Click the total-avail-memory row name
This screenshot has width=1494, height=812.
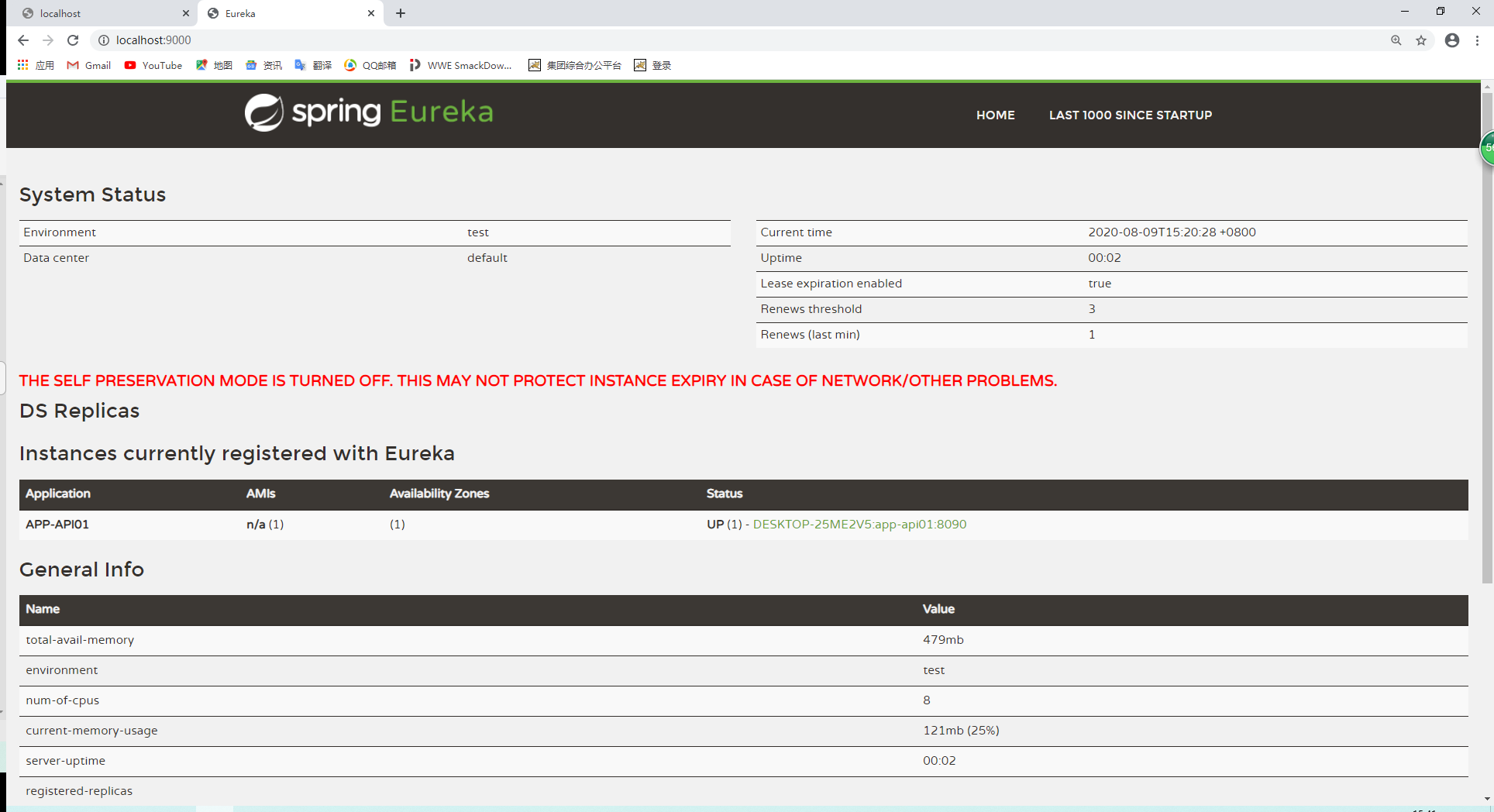pyautogui.click(x=80, y=640)
